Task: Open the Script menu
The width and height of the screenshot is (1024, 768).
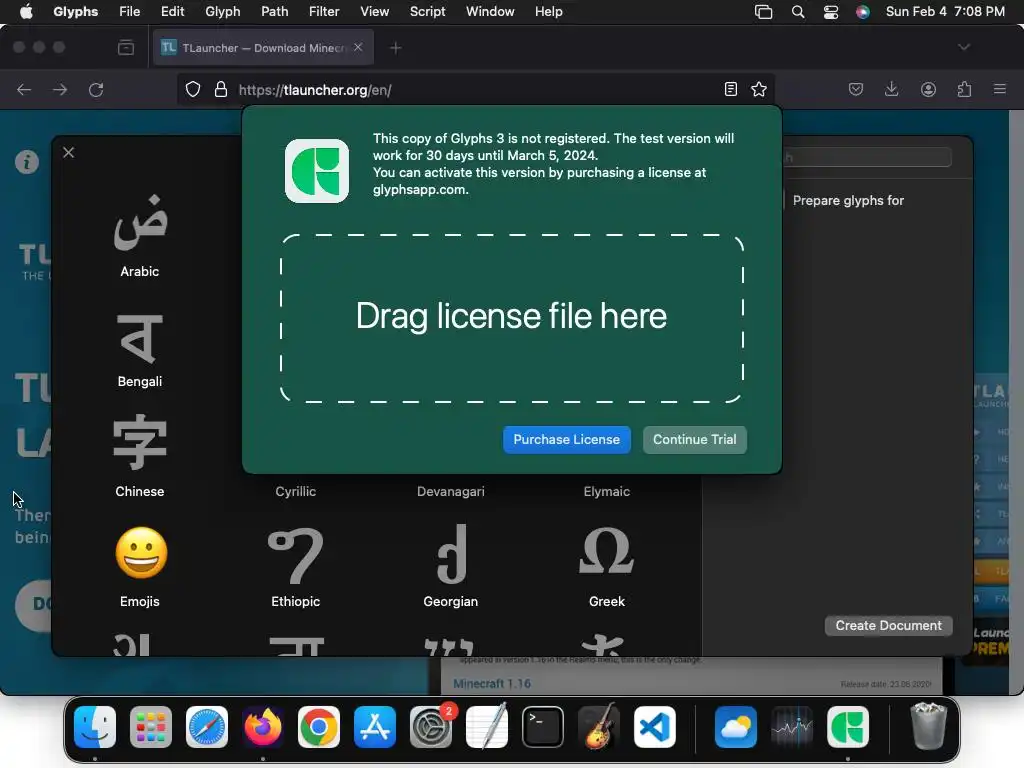Action: [x=427, y=12]
